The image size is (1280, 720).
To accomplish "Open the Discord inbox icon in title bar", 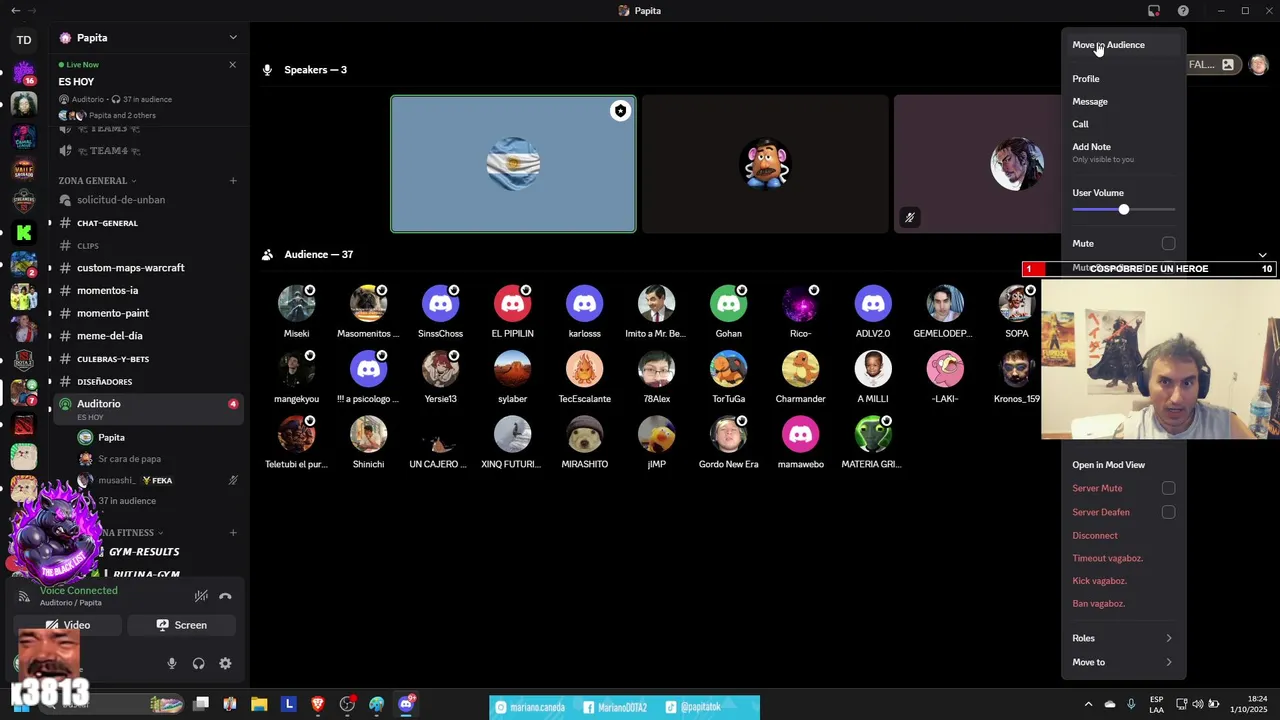I will [x=1154, y=11].
